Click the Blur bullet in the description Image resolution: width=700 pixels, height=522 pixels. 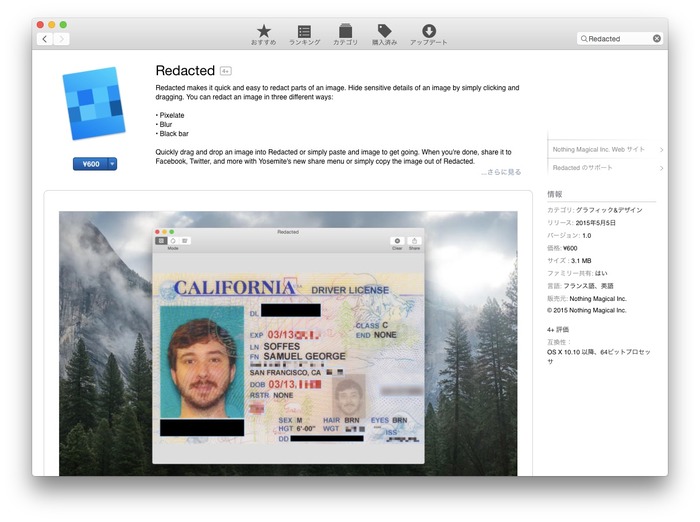pos(164,125)
